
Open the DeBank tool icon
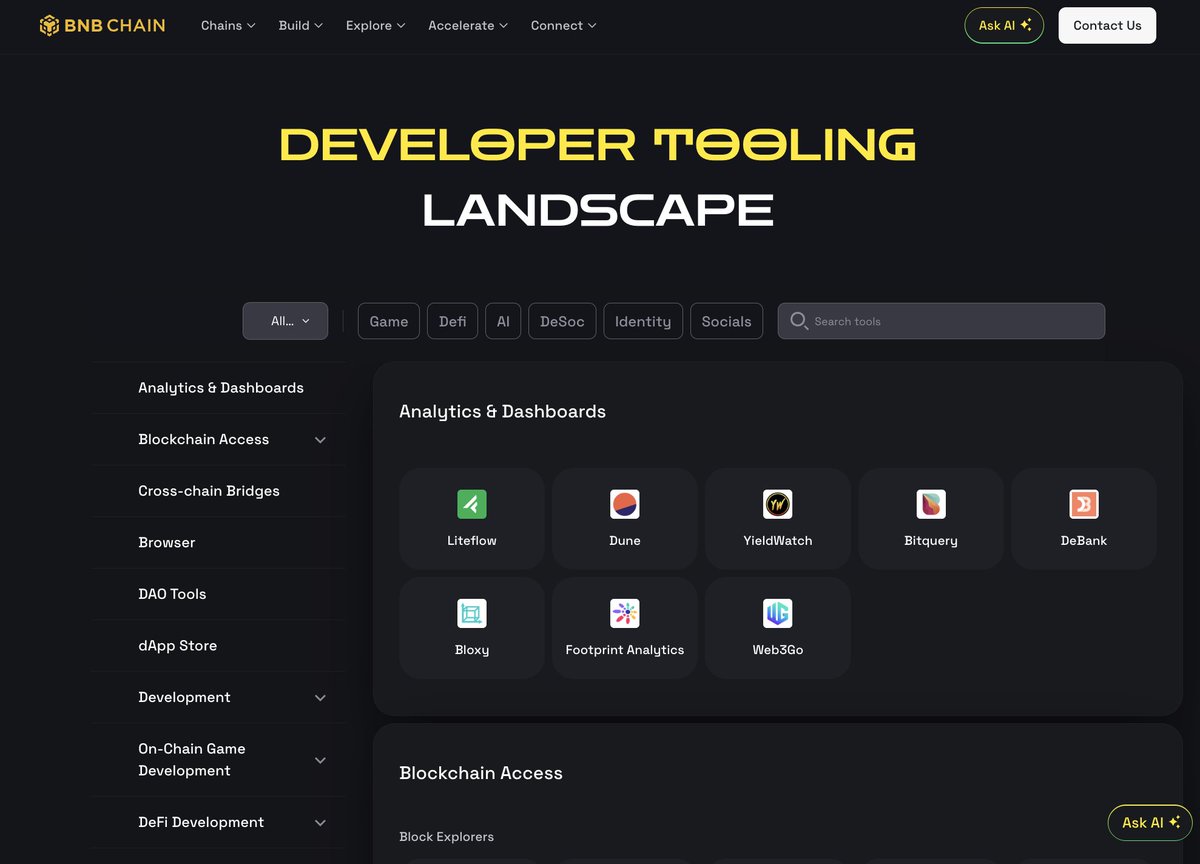point(1084,504)
